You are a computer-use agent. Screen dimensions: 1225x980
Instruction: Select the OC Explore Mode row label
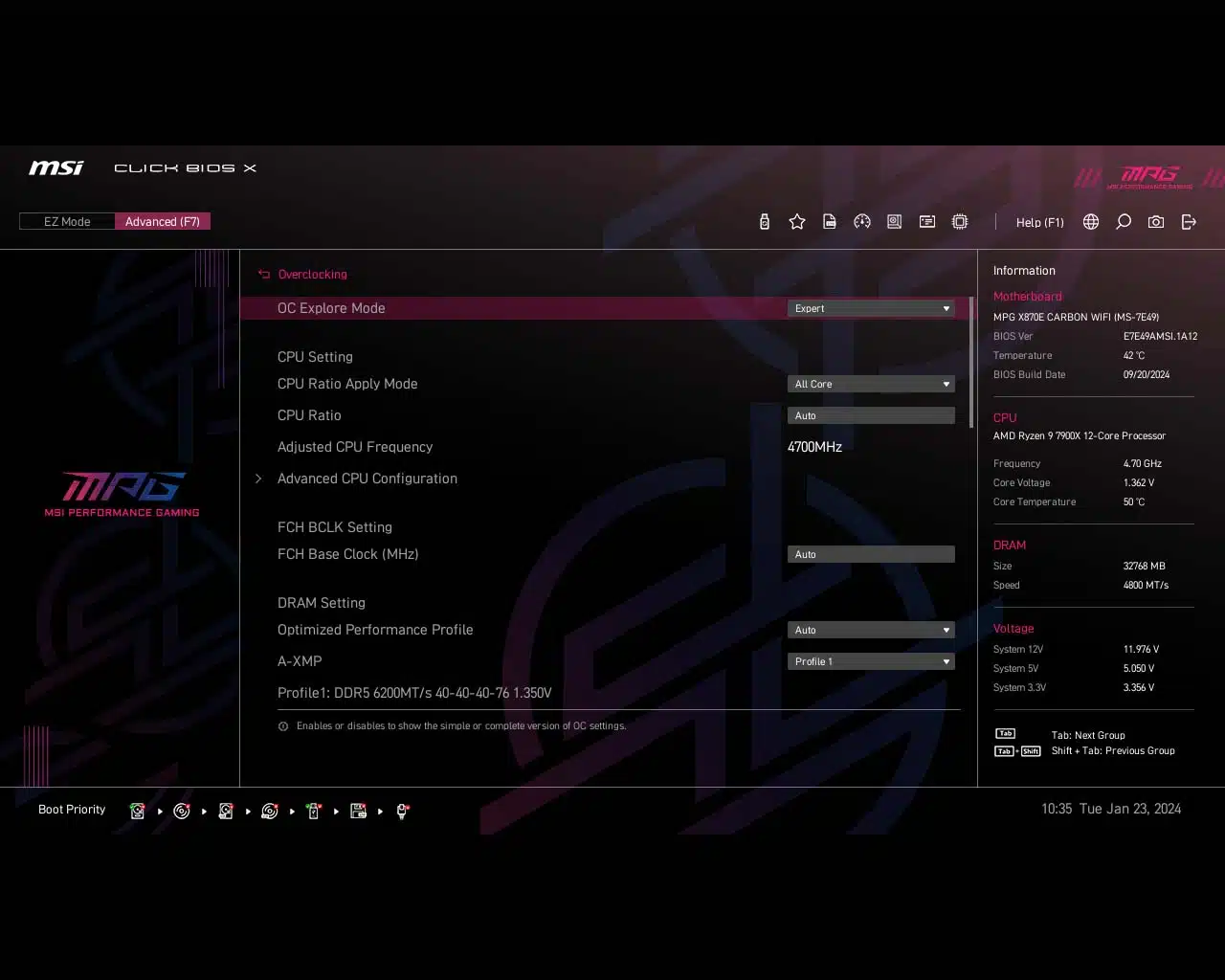pos(331,308)
